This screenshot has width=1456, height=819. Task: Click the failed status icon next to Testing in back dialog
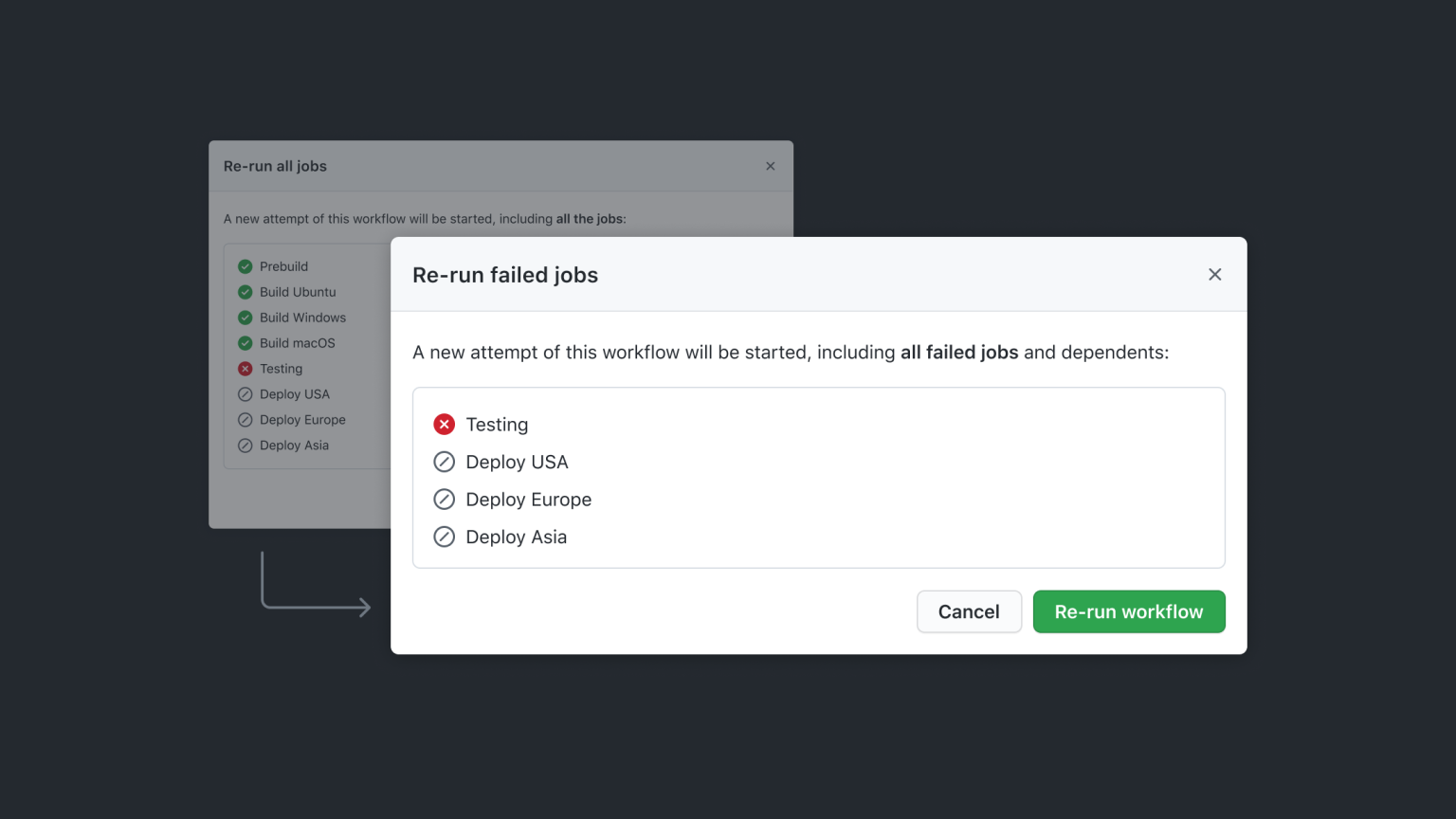pyautogui.click(x=245, y=369)
